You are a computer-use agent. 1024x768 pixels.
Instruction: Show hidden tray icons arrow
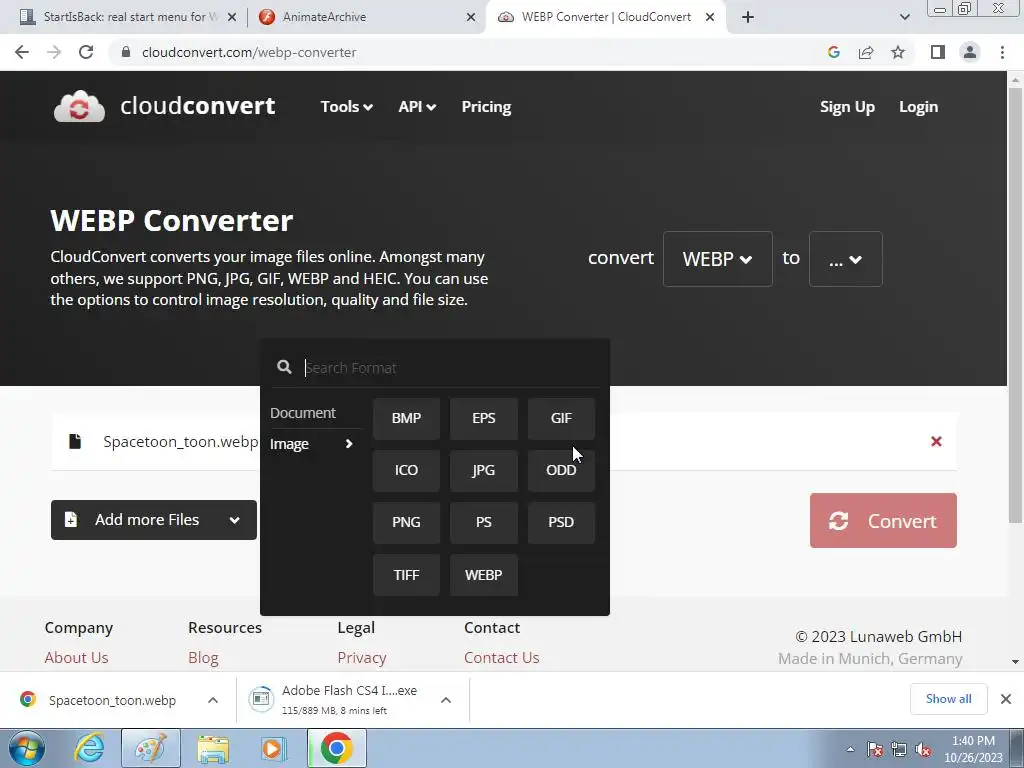(850, 750)
